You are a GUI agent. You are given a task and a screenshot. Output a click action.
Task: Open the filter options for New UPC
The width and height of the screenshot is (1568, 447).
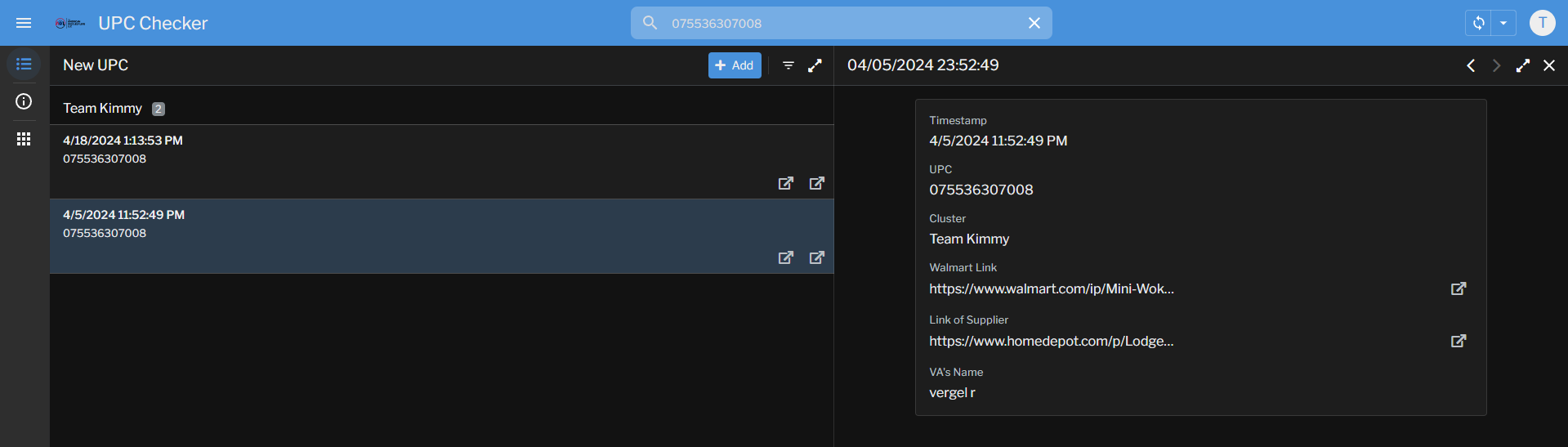pos(788,65)
